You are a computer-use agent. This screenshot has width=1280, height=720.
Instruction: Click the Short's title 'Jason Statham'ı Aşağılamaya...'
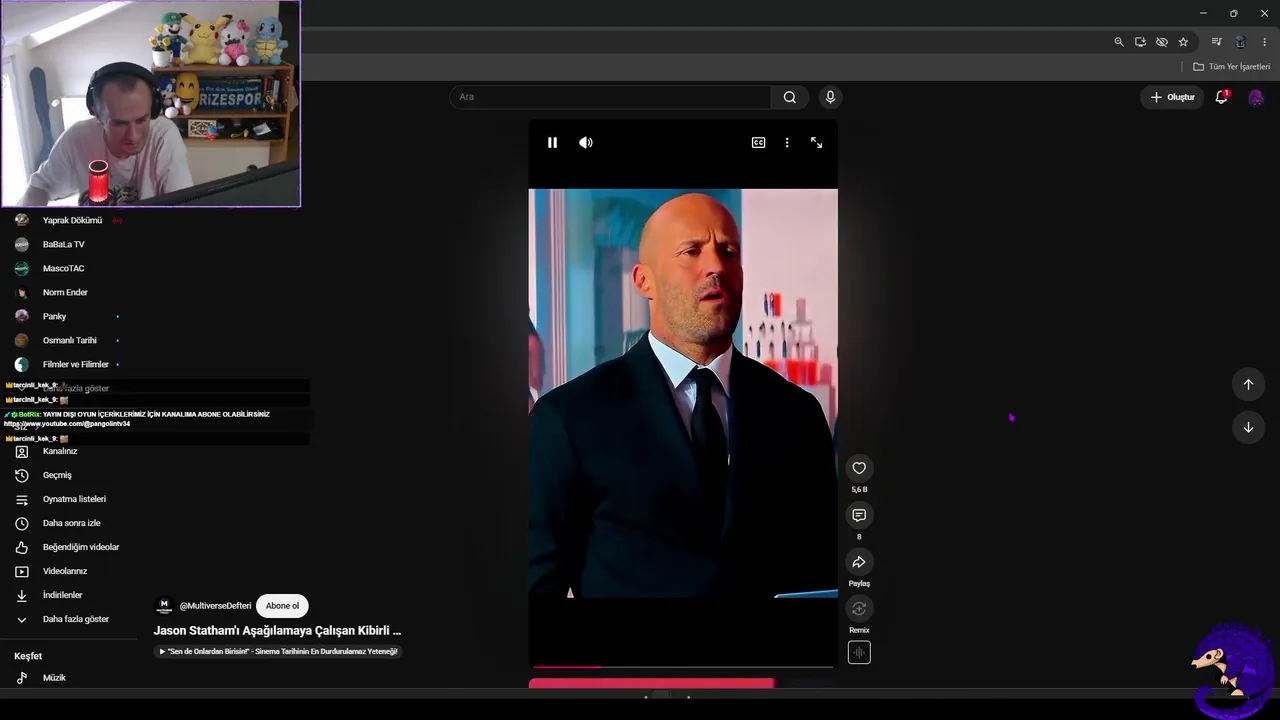pyautogui.click(x=277, y=631)
